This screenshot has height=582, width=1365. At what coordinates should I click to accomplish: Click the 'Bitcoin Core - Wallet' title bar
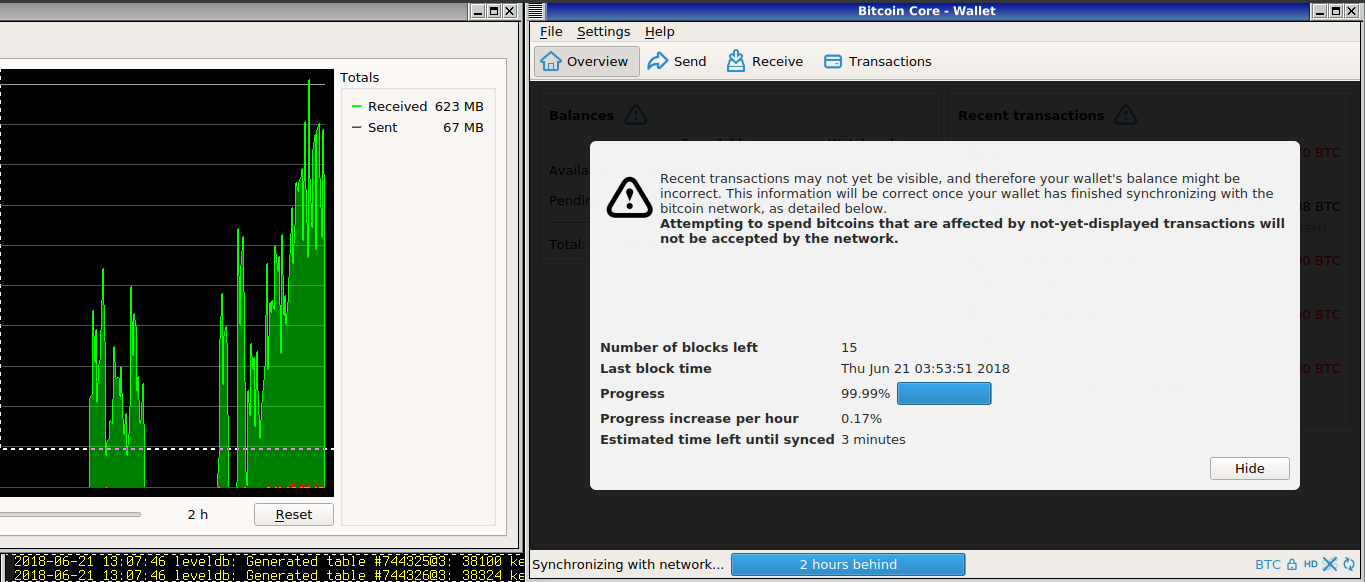point(927,11)
